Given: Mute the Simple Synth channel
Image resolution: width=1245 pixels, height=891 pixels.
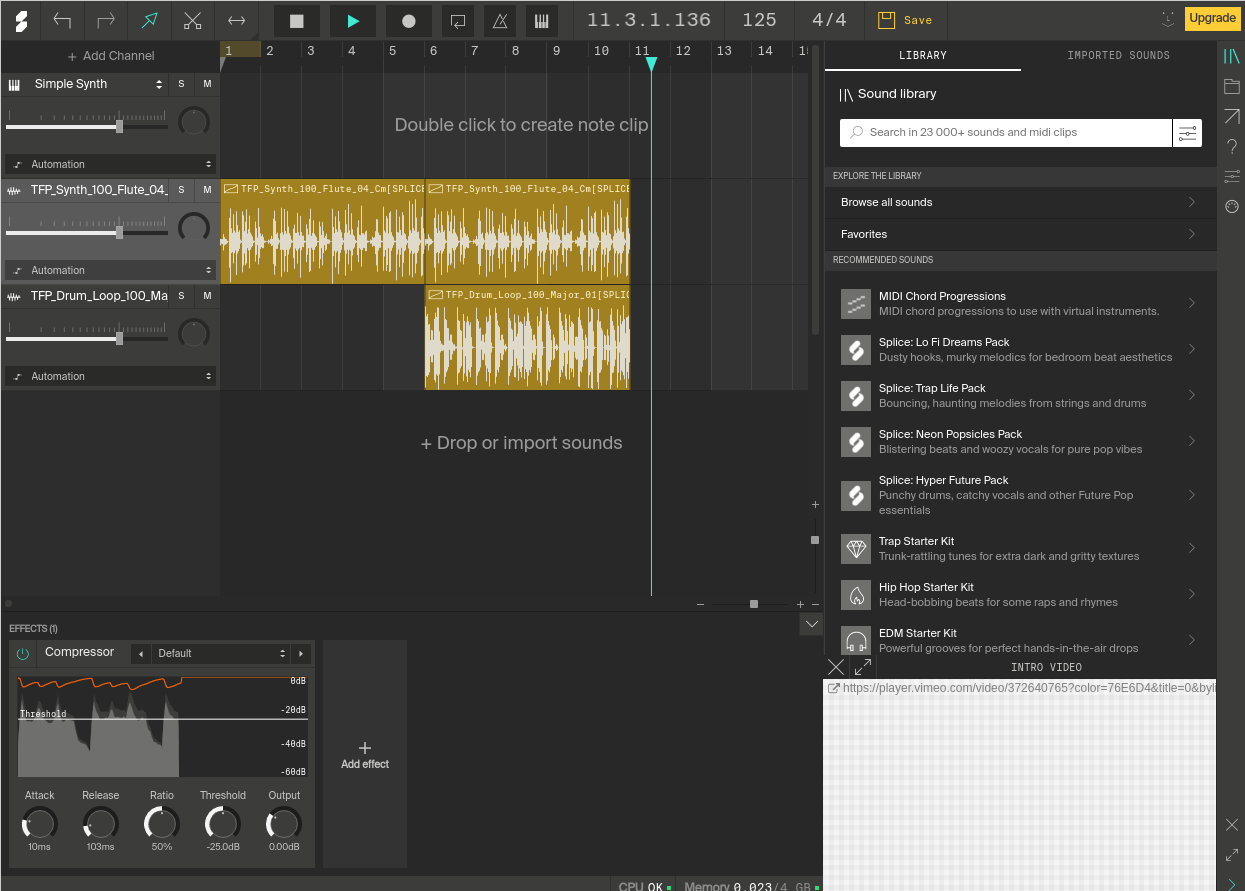Looking at the screenshot, I should click(x=207, y=84).
